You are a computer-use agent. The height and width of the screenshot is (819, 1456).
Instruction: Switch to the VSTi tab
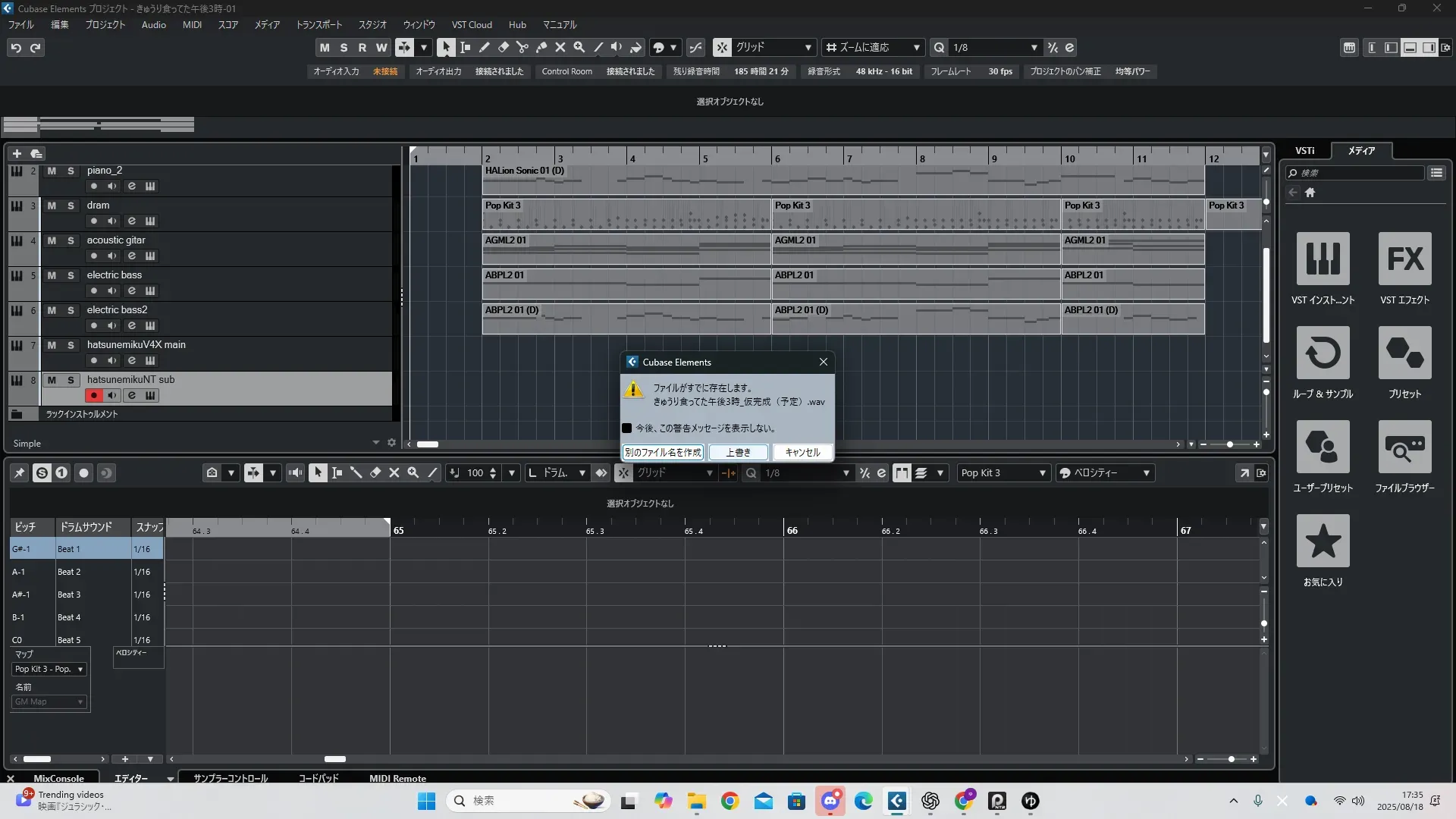tap(1304, 151)
